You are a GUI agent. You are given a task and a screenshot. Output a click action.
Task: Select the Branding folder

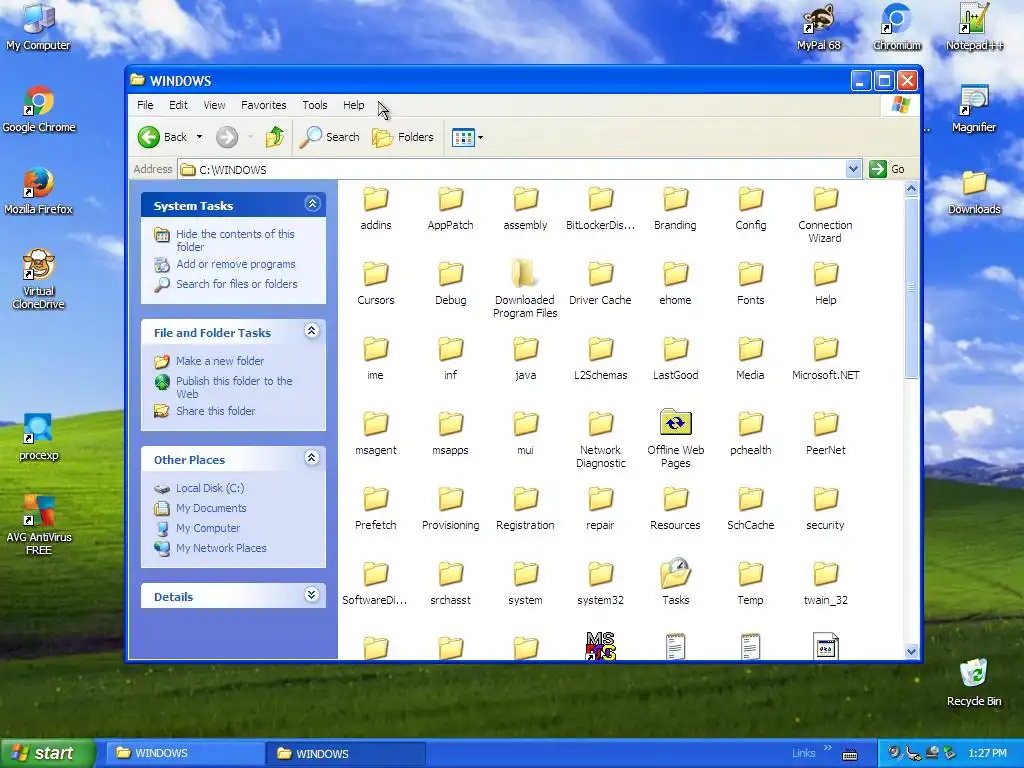[x=675, y=209]
